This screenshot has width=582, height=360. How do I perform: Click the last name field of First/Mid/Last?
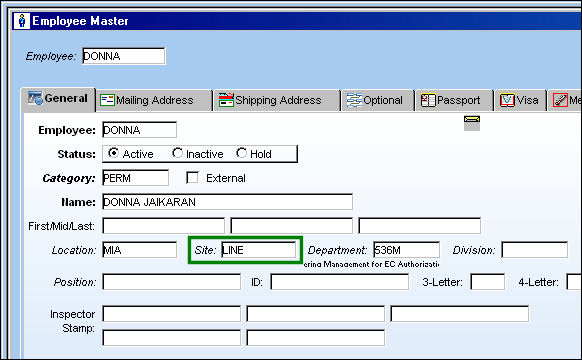click(420, 226)
